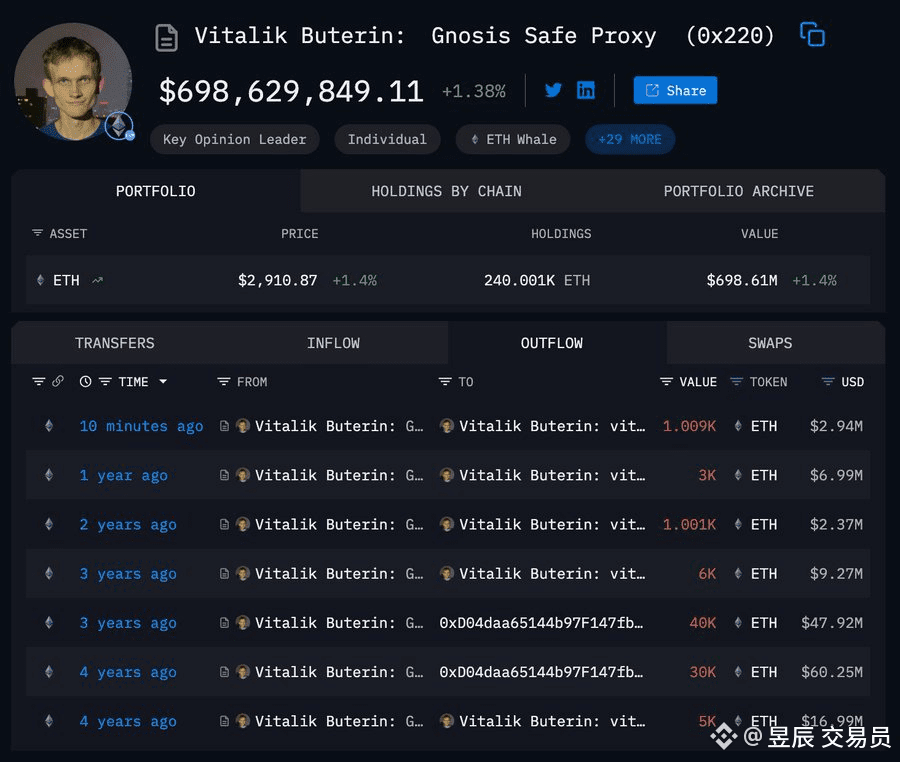
Task: Open the TO address in the $2.94M row
Action: click(x=552, y=426)
